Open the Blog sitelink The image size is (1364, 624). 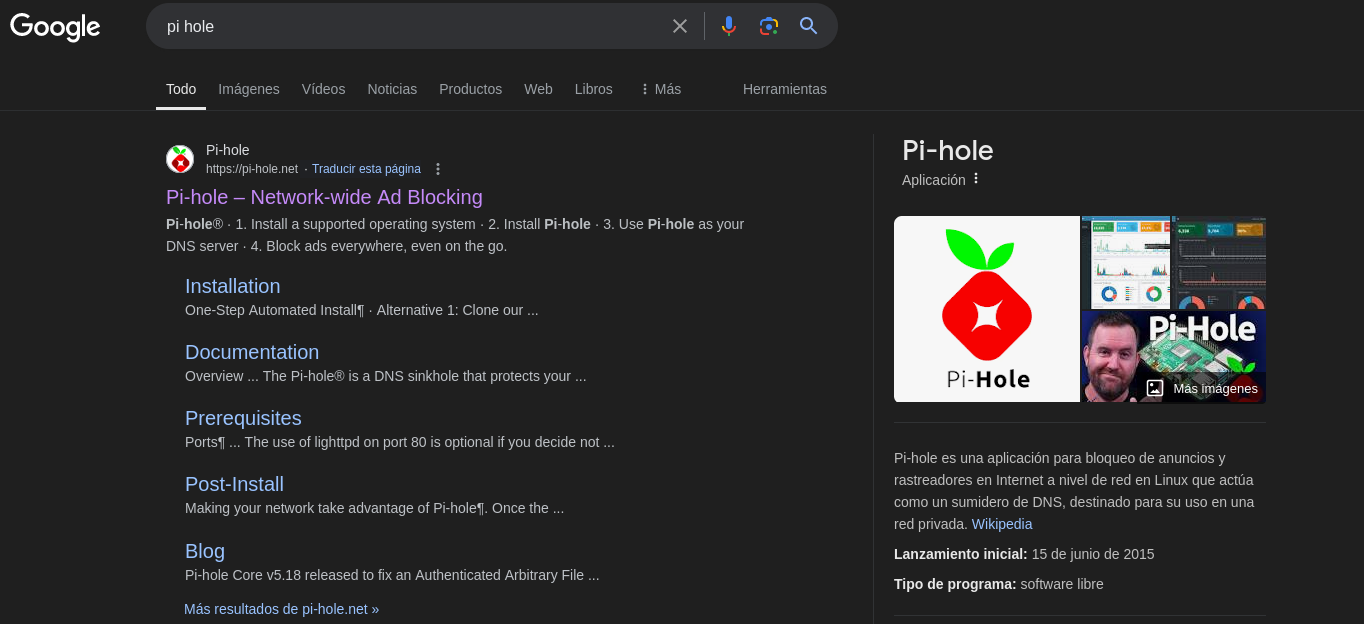point(205,551)
